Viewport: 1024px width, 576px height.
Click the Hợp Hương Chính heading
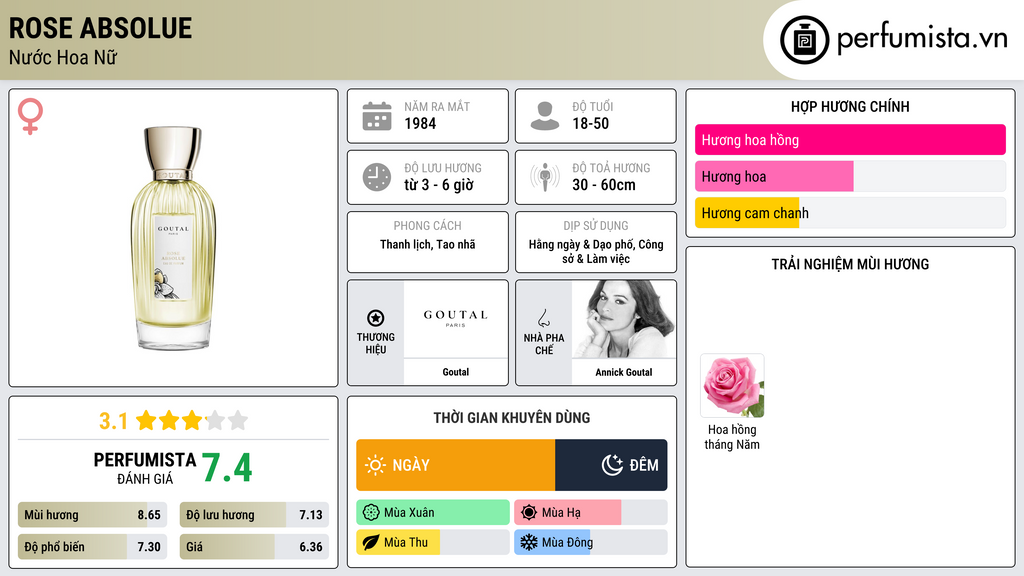coord(850,106)
